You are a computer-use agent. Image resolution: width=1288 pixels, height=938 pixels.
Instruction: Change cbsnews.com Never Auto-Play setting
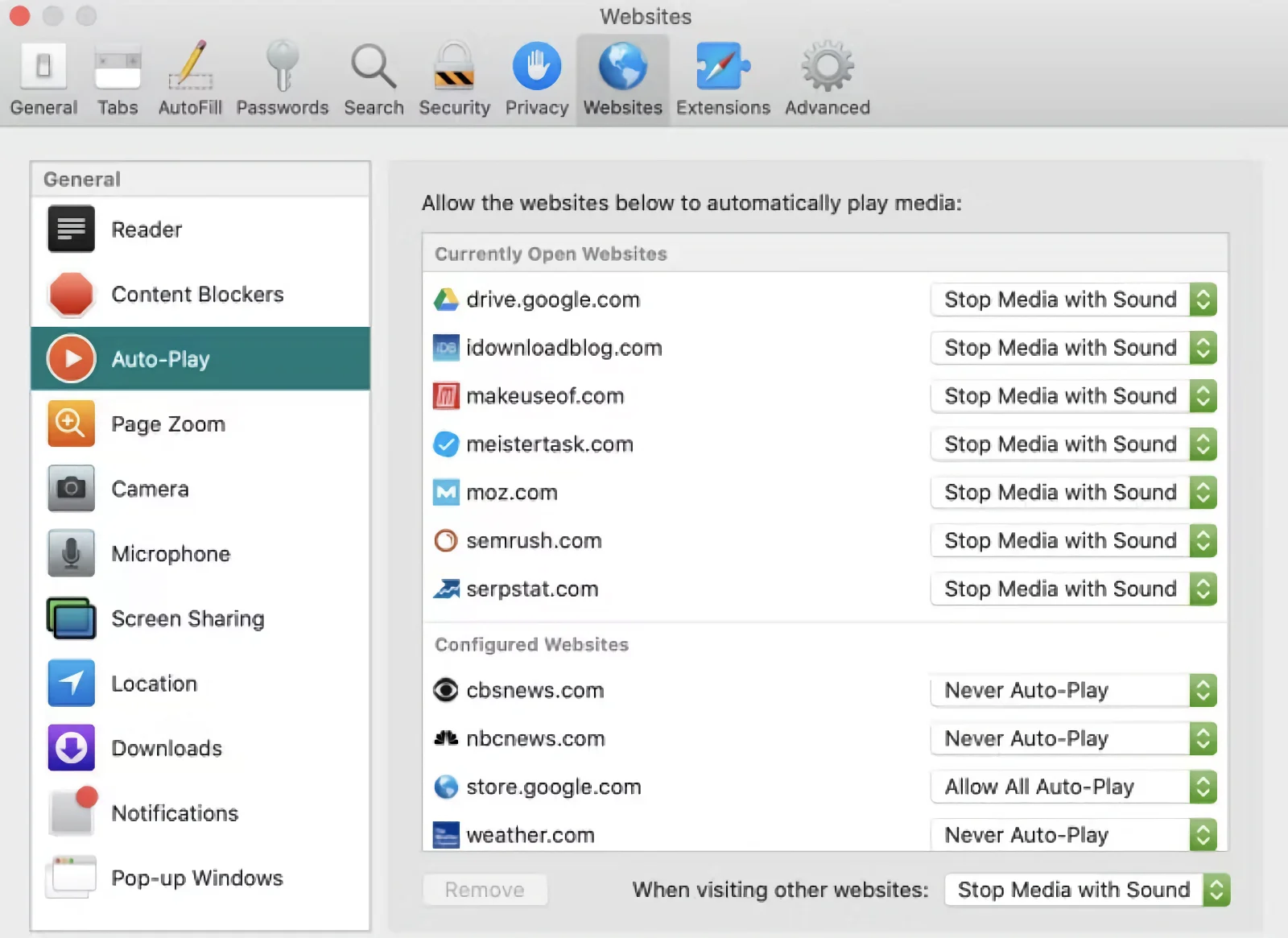(x=1073, y=690)
